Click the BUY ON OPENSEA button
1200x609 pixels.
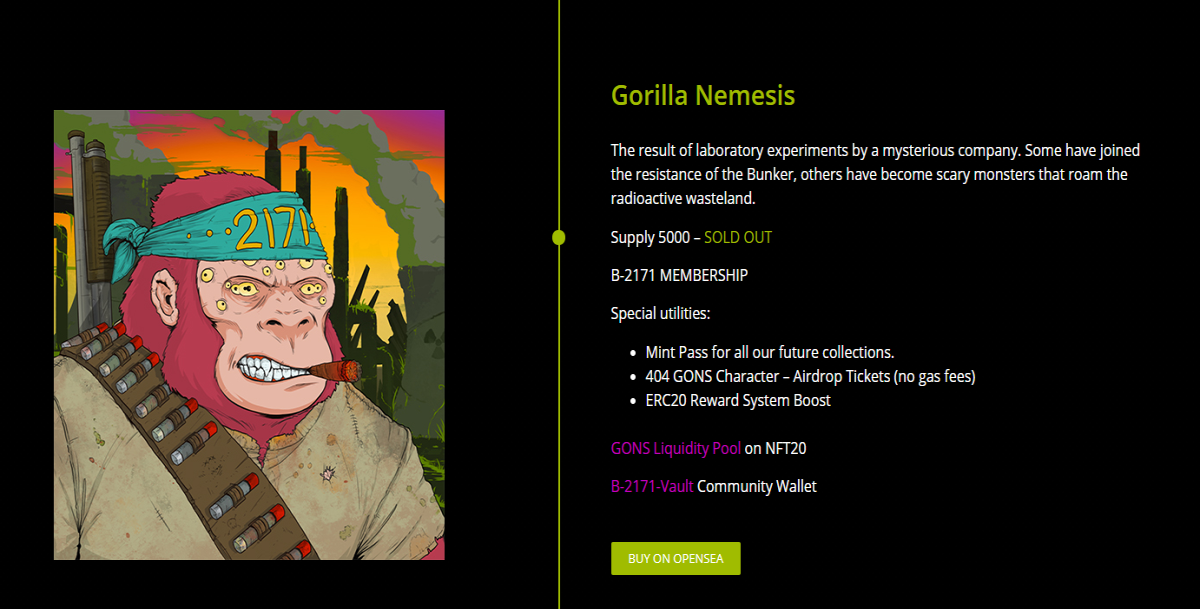[675, 558]
